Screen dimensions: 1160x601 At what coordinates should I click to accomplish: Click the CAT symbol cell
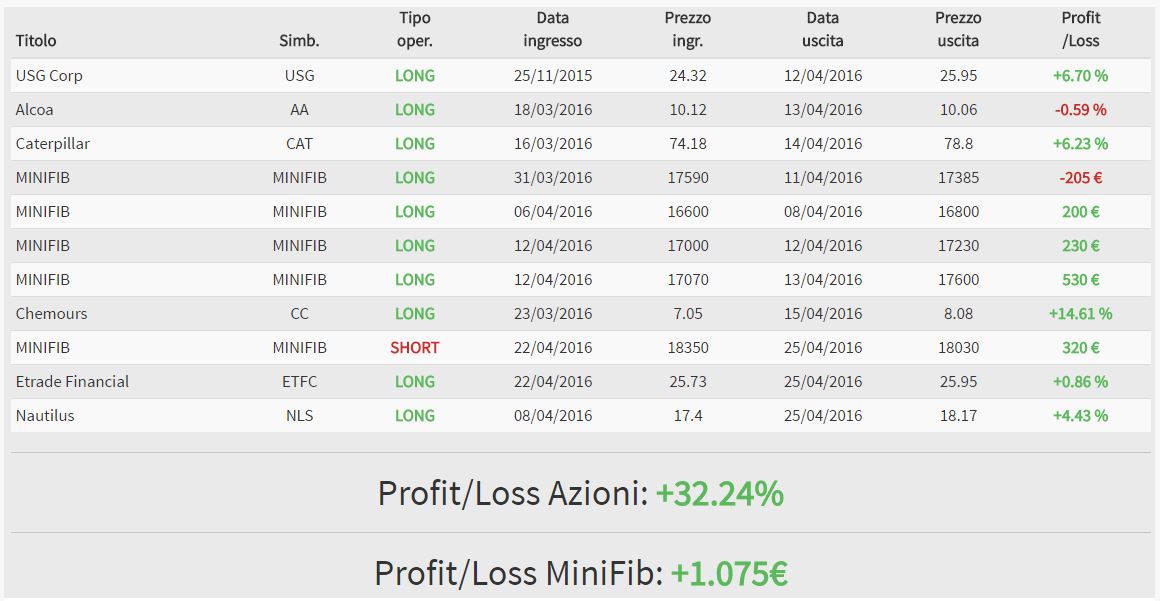pos(299,144)
